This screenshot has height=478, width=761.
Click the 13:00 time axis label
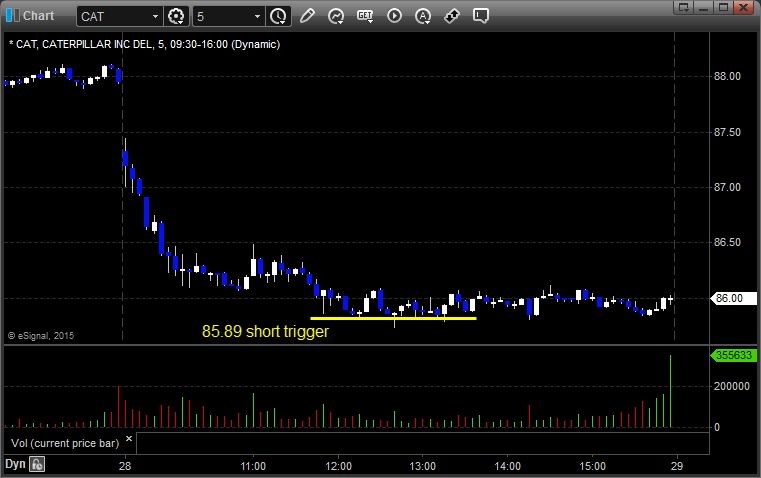click(423, 466)
